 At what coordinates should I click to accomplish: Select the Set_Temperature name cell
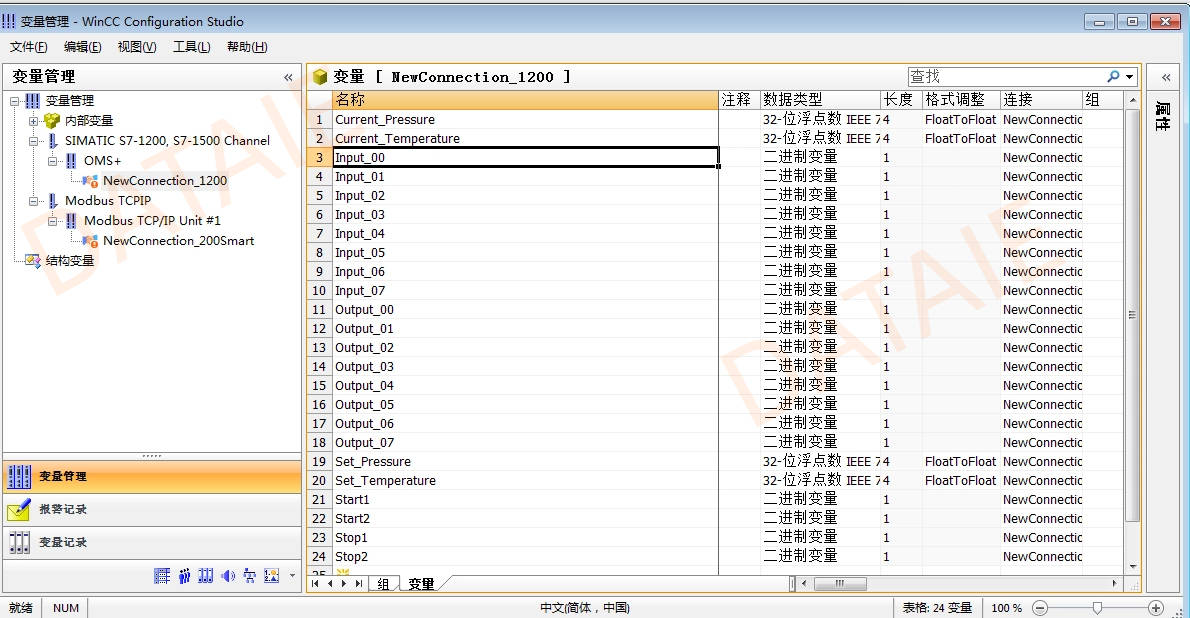click(525, 481)
